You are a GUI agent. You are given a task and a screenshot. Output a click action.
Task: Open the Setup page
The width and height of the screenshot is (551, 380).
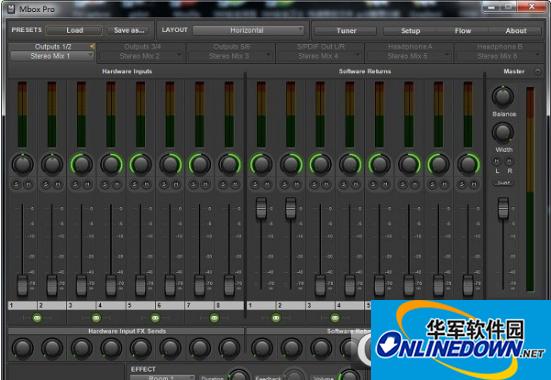(410, 31)
